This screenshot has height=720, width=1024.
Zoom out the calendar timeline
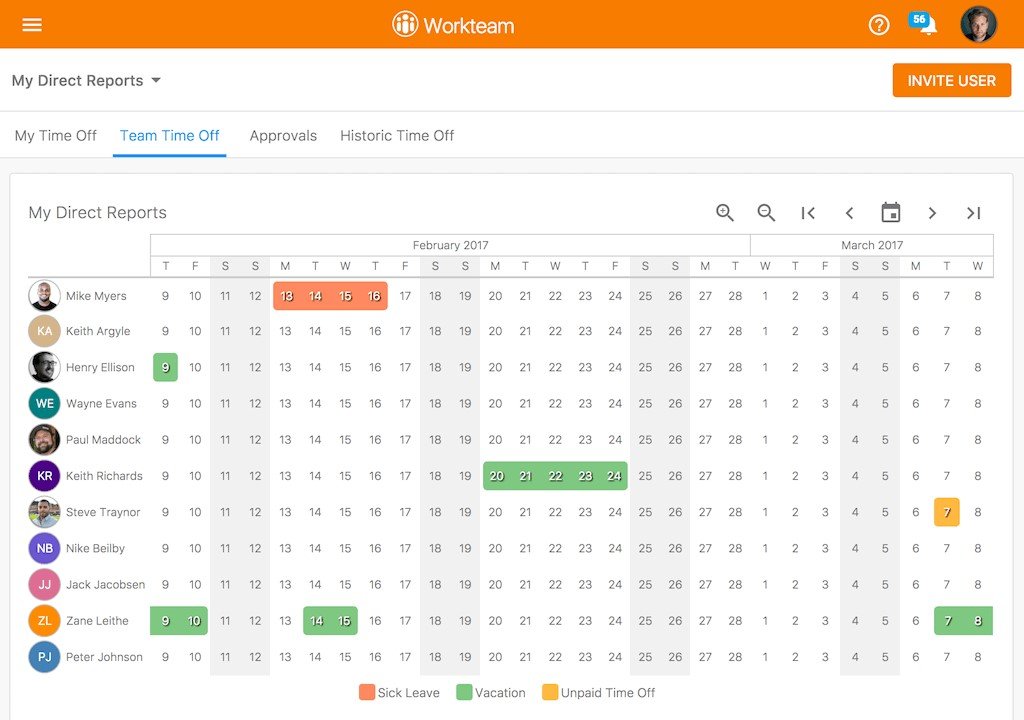[766, 212]
